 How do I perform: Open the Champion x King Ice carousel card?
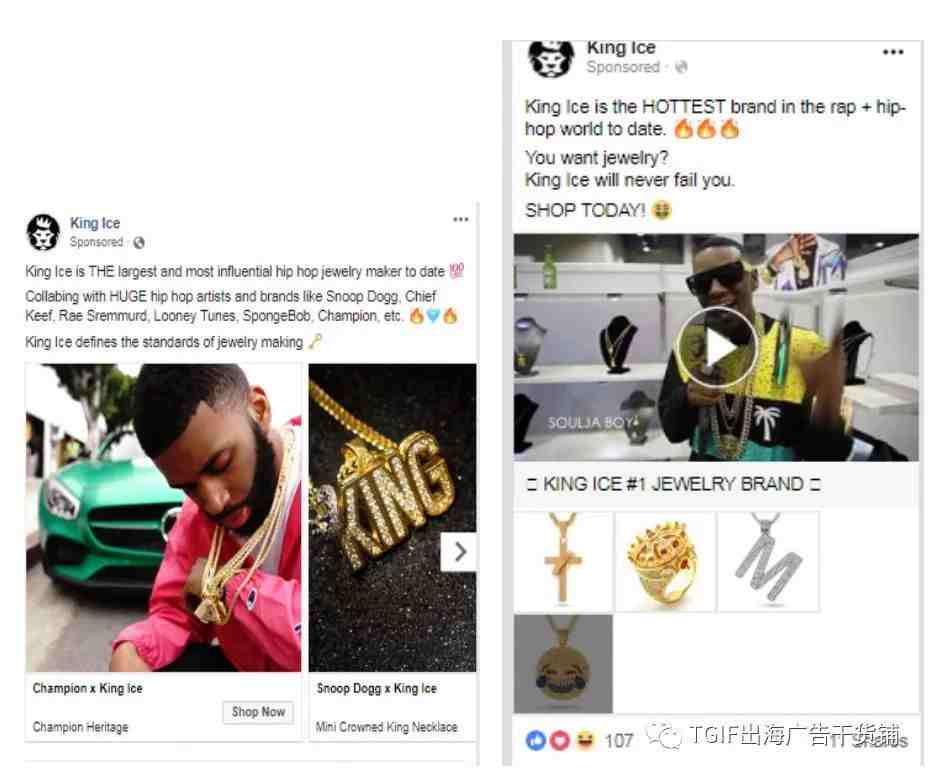coord(163,552)
